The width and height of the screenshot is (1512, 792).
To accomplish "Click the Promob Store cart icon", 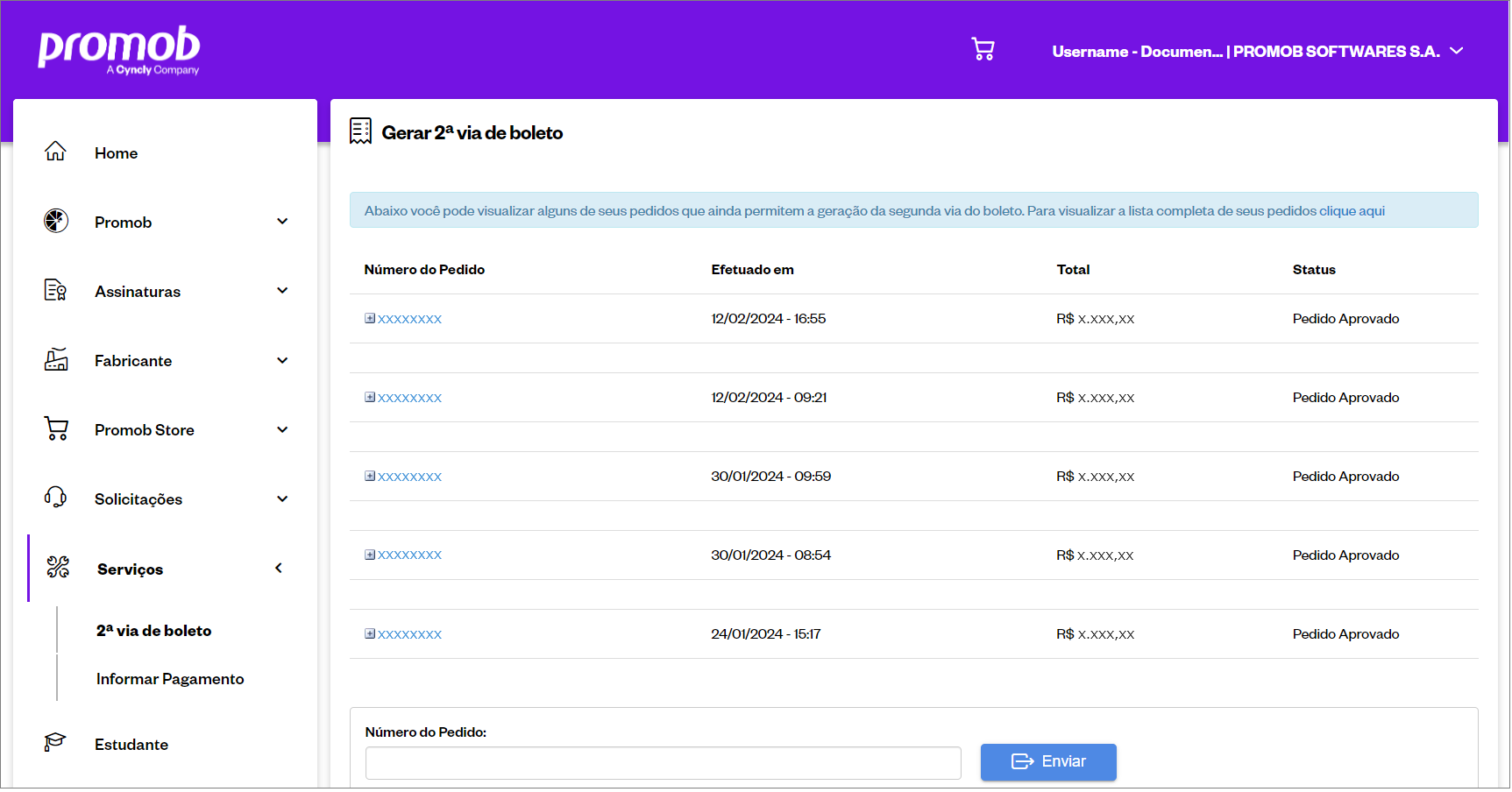I will tap(56, 428).
